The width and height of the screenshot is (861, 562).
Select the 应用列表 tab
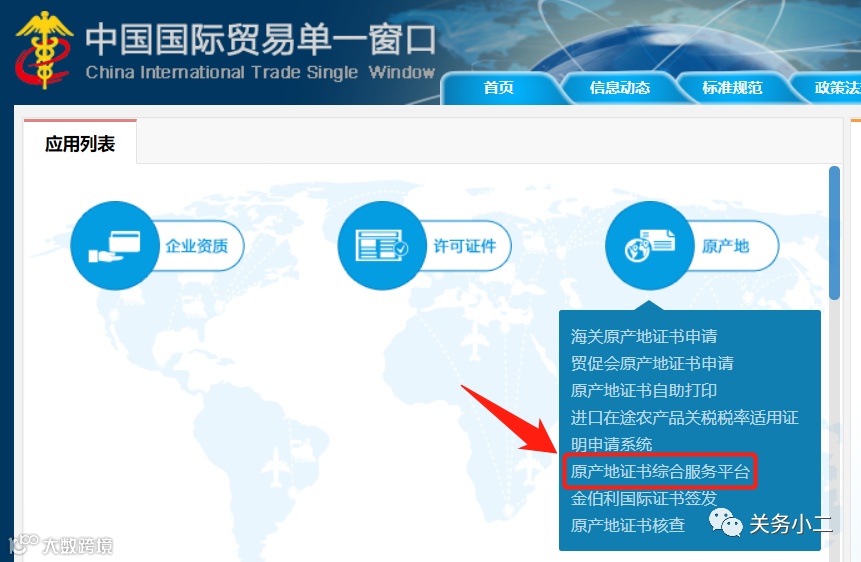coord(80,144)
